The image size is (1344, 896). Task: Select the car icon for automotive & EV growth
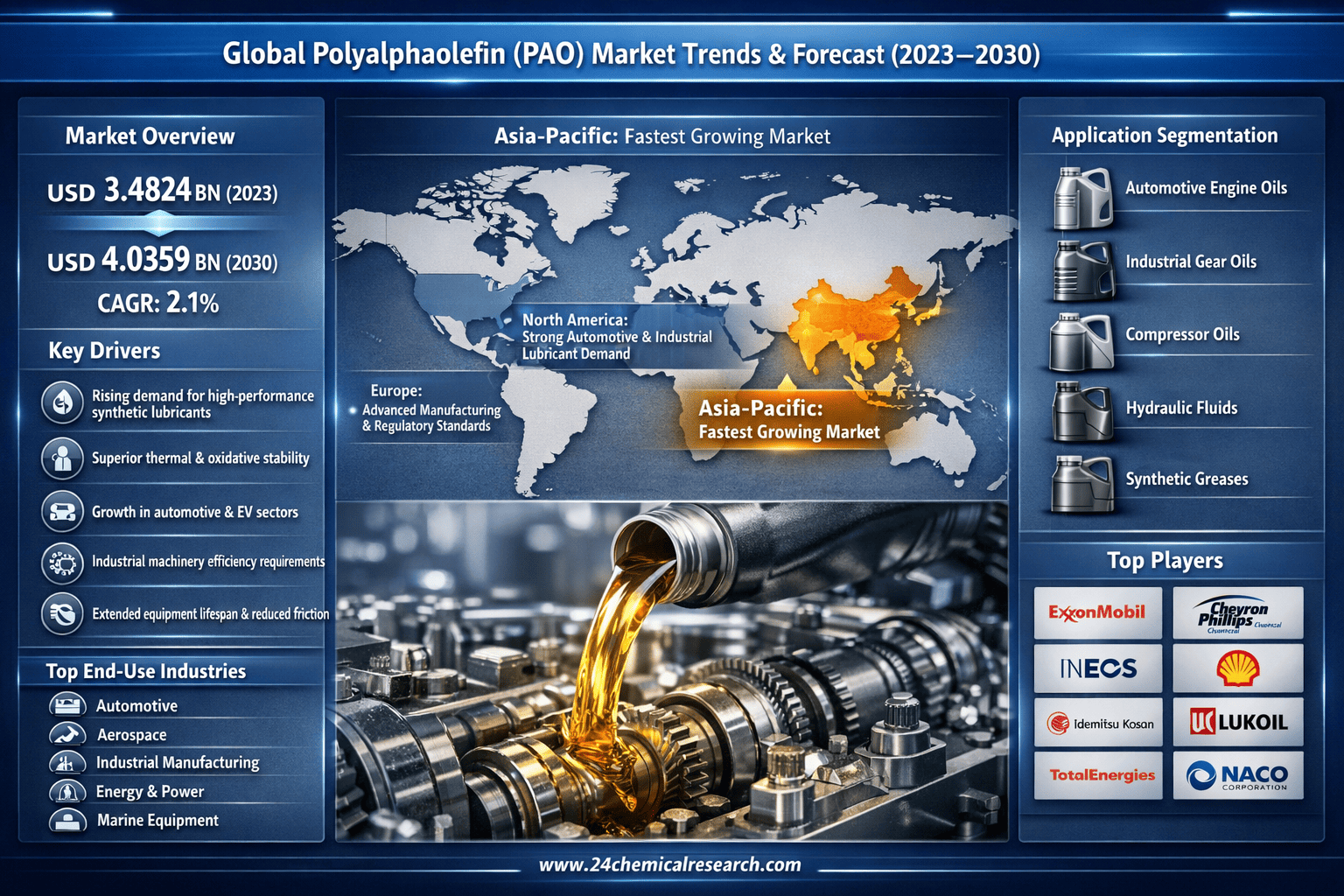click(62, 512)
